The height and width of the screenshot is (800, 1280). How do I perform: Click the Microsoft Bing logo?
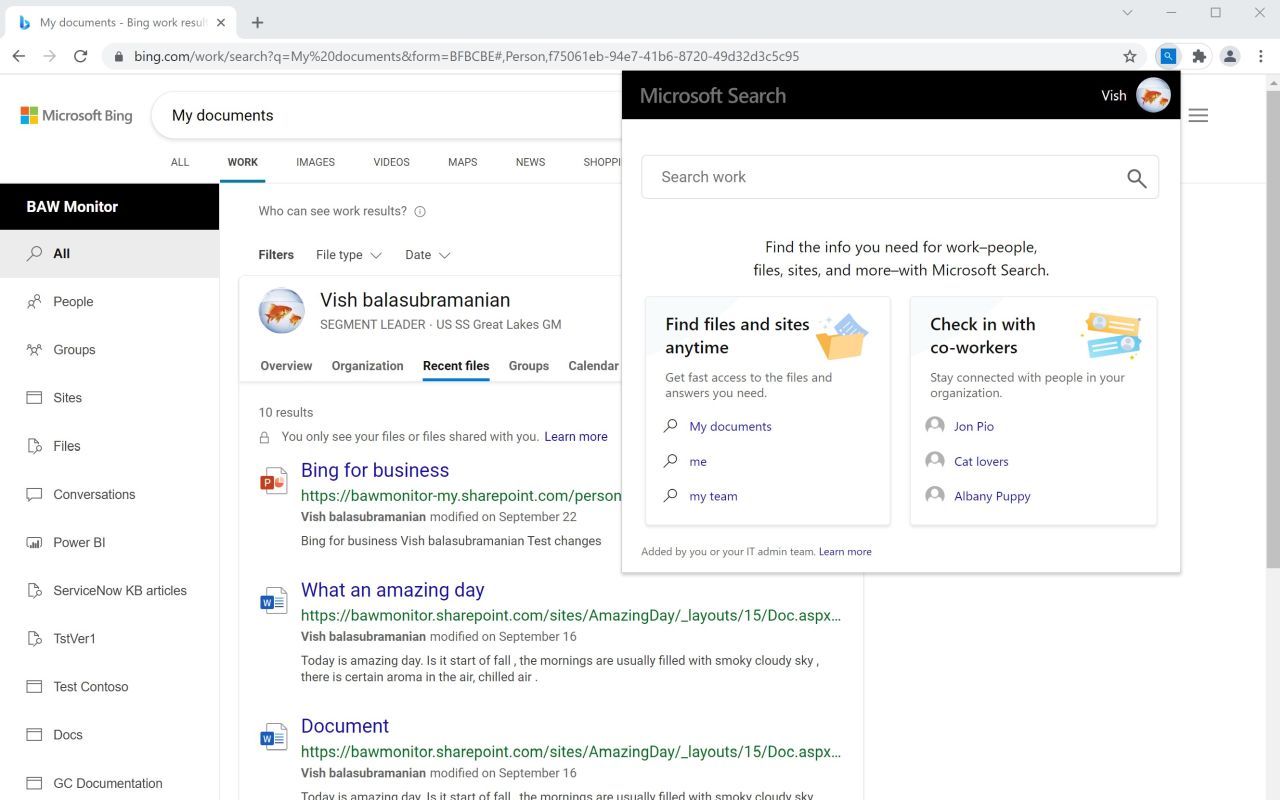pyautogui.click(x=76, y=116)
